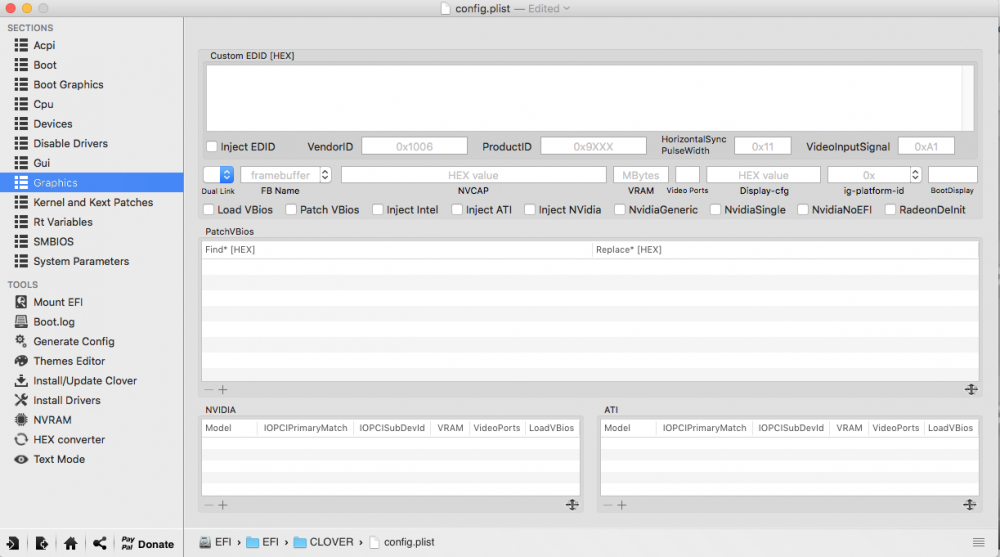The width and height of the screenshot is (1000, 557).
Task: Click the Display-cfg HEX value field
Action: click(763, 175)
